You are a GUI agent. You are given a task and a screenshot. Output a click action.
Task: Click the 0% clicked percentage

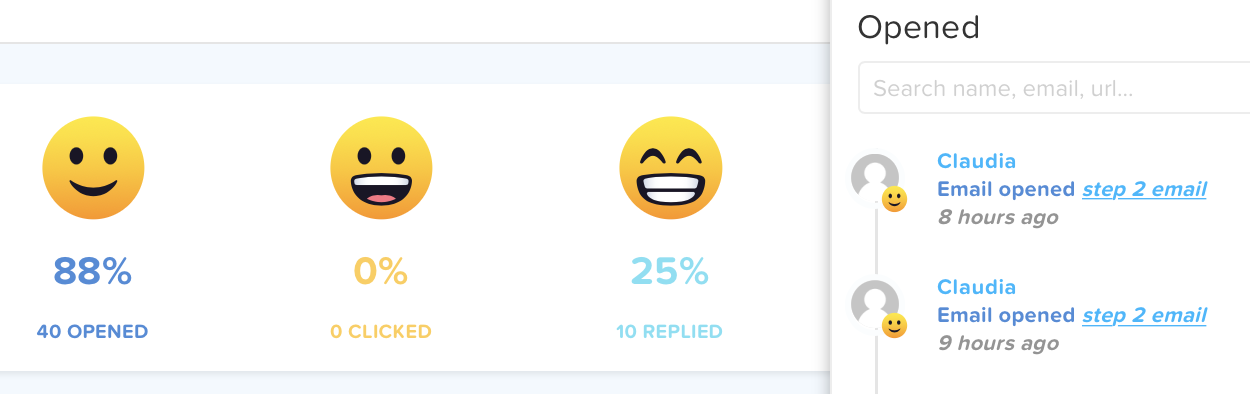coord(381,271)
